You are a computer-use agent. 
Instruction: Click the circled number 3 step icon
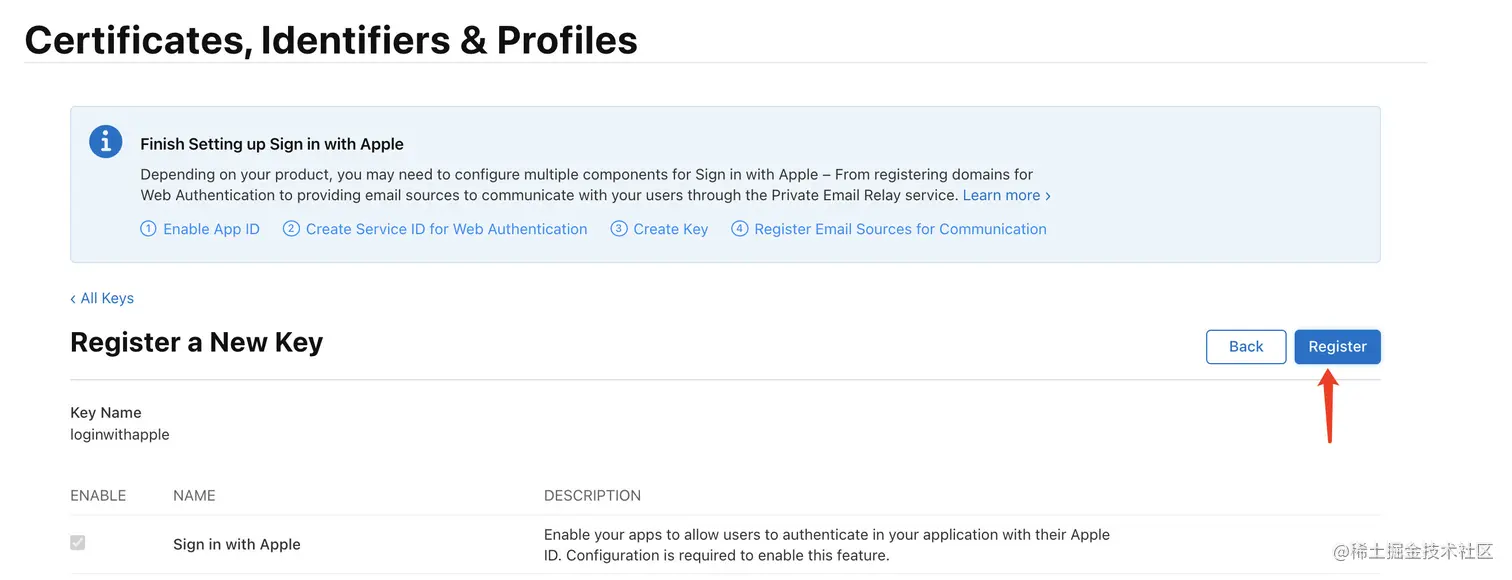(x=619, y=229)
